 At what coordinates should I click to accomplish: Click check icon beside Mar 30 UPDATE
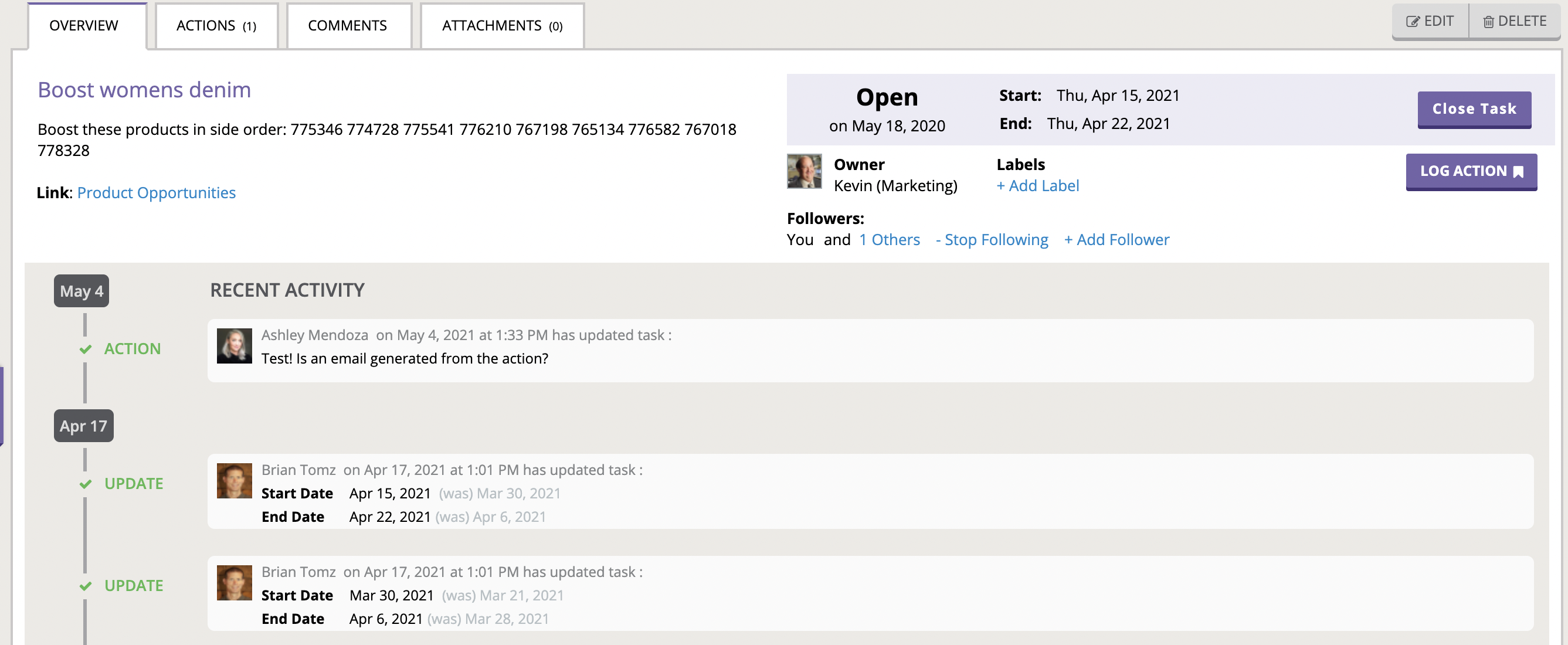pos(86,586)
